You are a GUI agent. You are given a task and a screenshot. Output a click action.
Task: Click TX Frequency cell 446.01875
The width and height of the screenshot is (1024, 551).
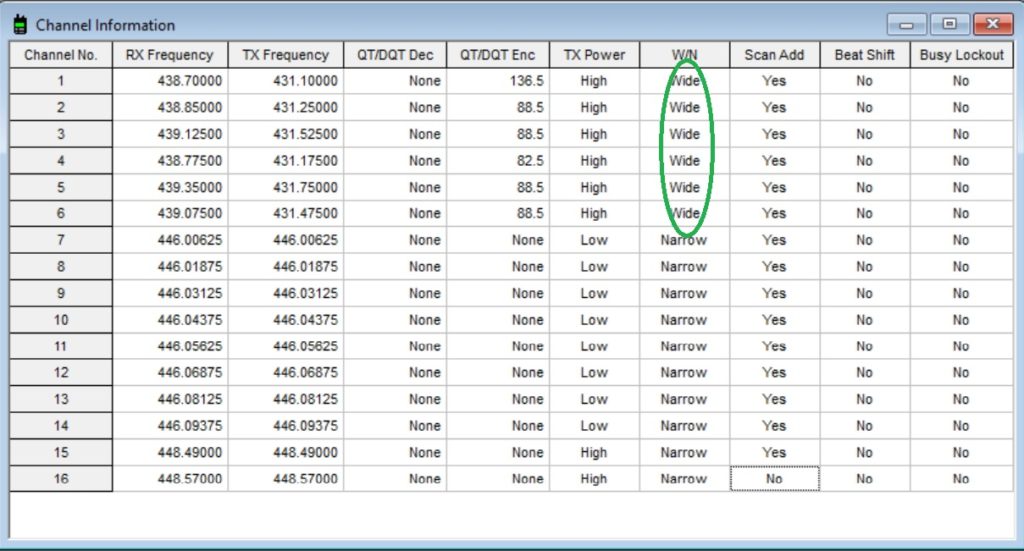click(286, 266)
